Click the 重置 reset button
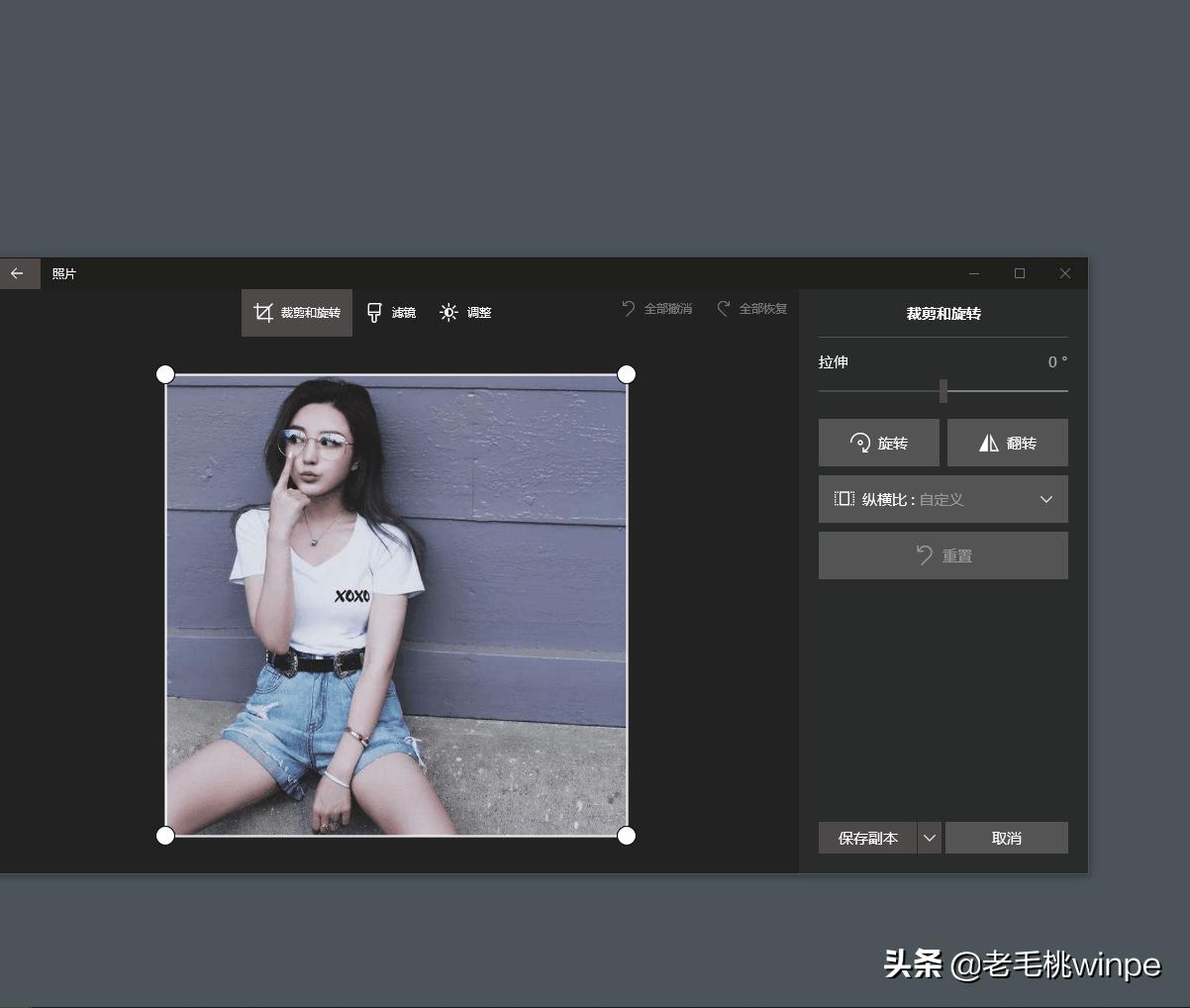The image size is (1190, 1008). tap(942, 555)
